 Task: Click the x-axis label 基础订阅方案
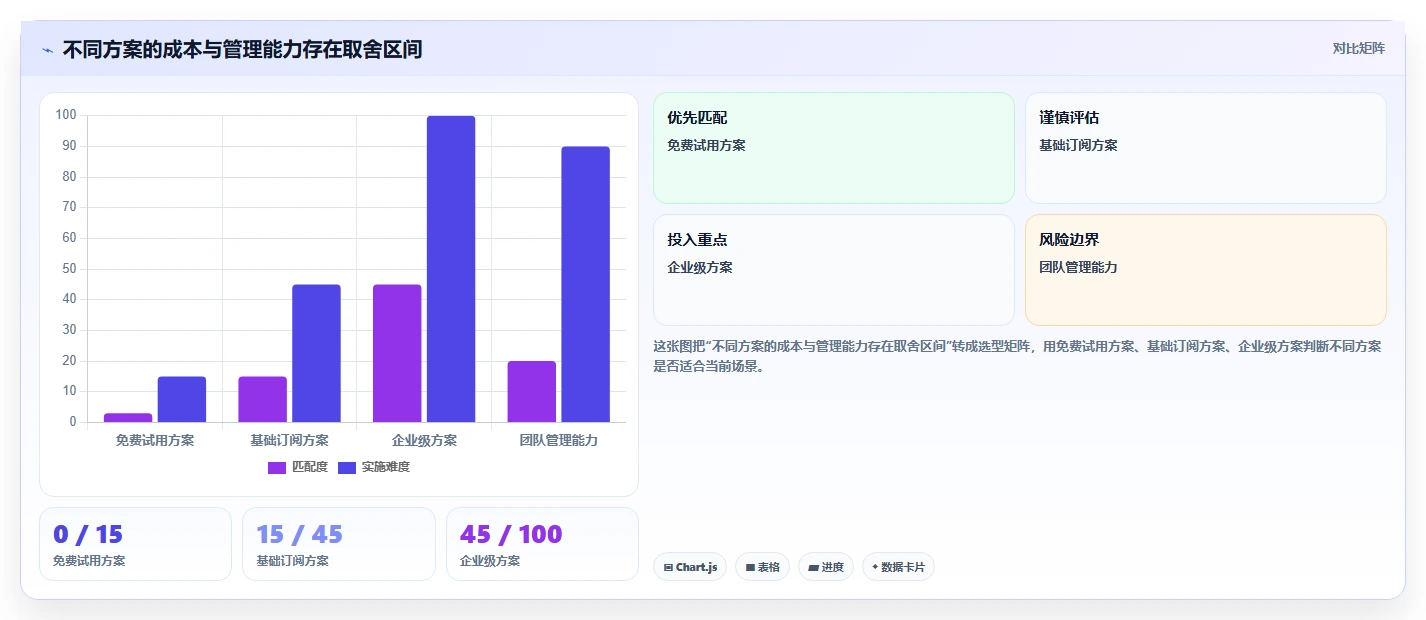[290, 440]
